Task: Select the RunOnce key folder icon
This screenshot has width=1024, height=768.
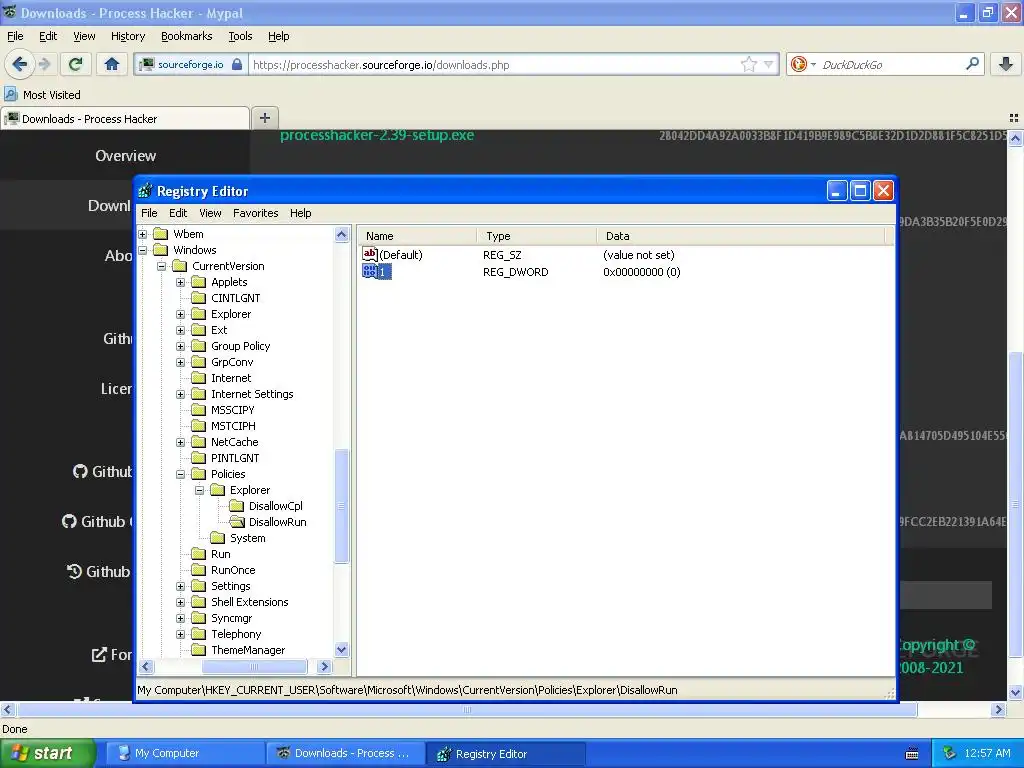Action: tap(199, 569)
